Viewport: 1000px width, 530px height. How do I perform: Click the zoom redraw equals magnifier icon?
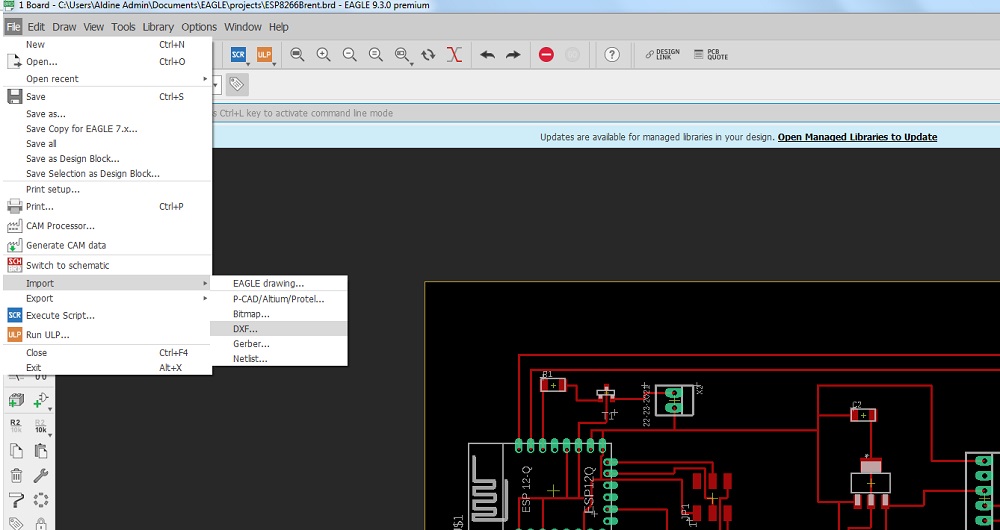(x=376, y=55)
